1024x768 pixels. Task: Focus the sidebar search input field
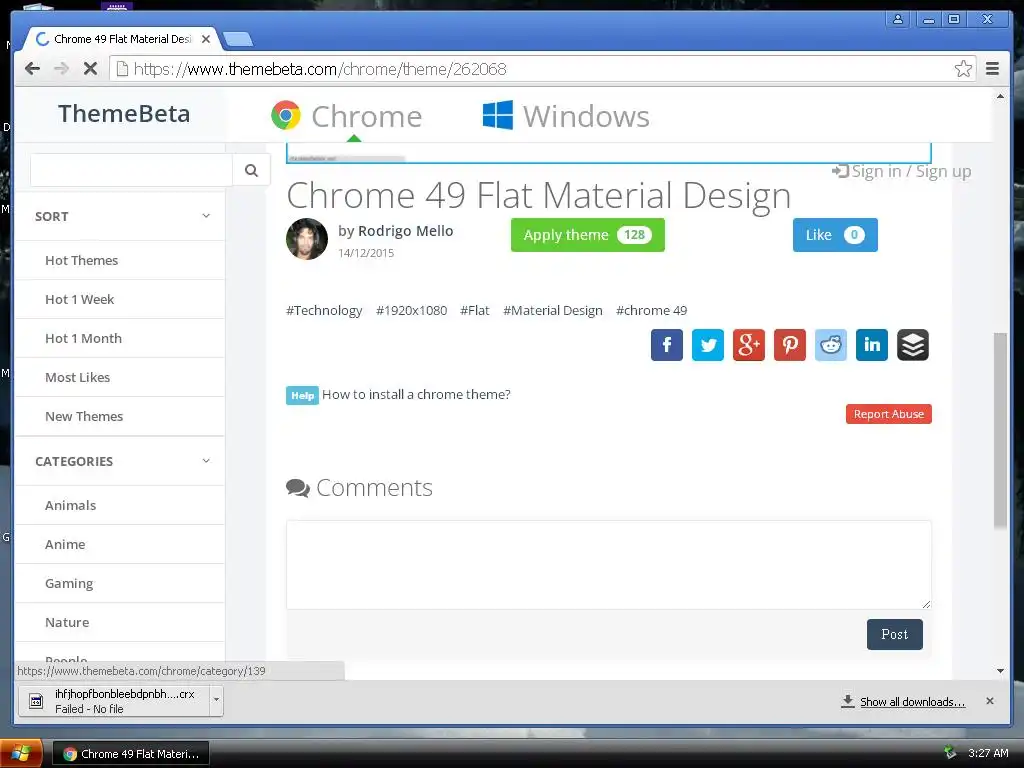131,170
